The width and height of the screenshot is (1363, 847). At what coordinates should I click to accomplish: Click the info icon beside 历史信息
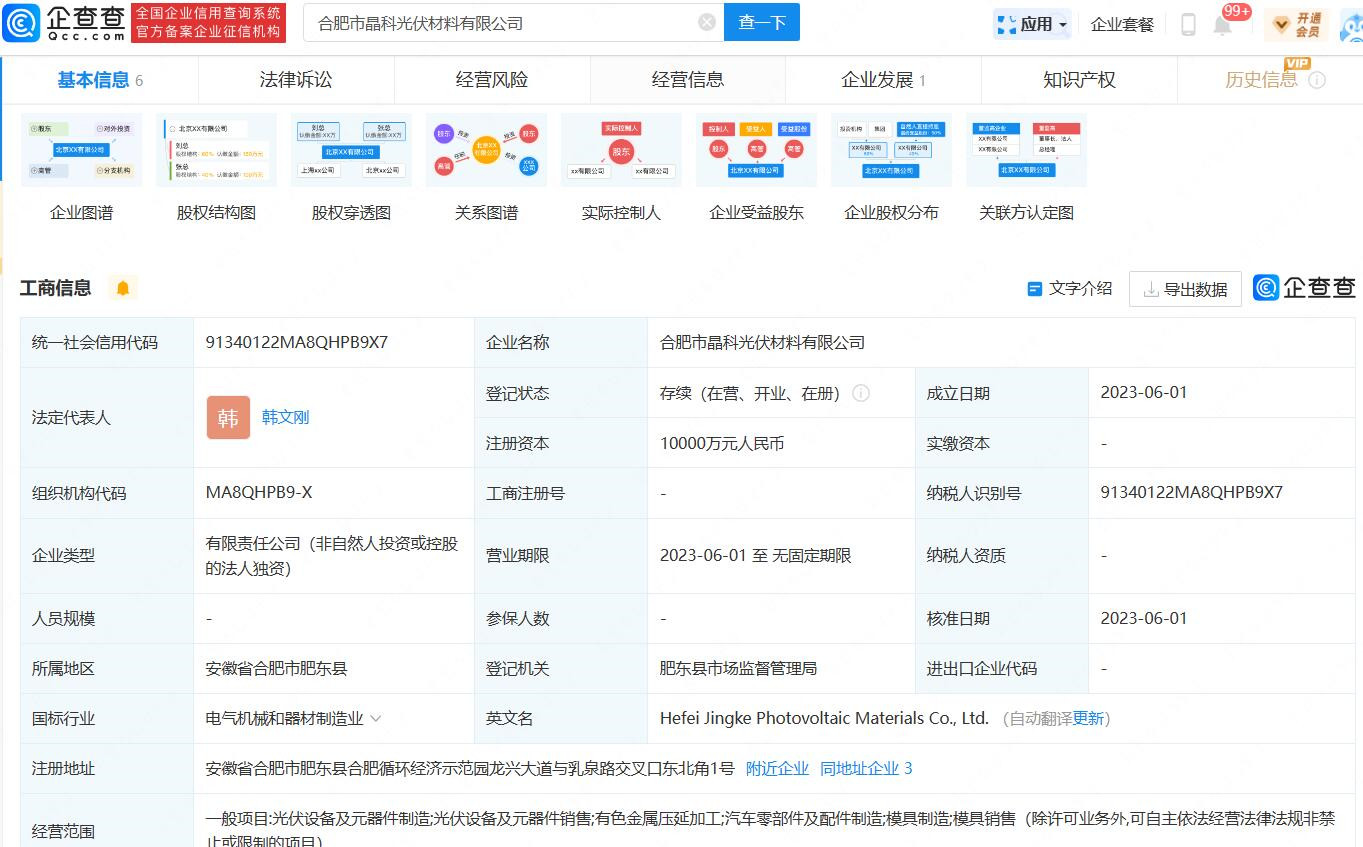(x=1317, y=80)
